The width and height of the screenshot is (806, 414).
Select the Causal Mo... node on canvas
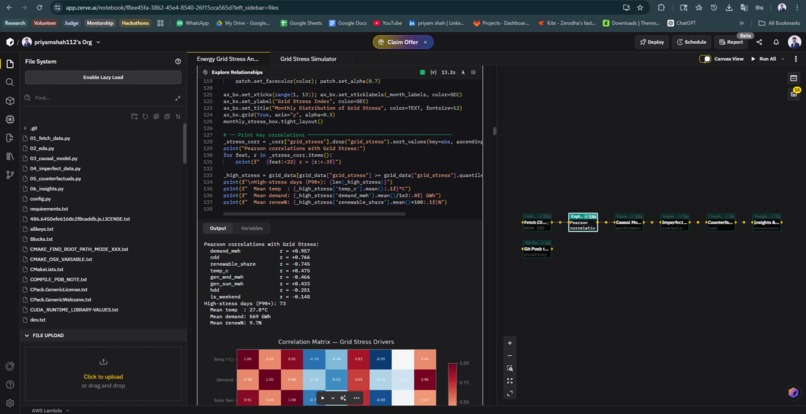pos(629,223)
